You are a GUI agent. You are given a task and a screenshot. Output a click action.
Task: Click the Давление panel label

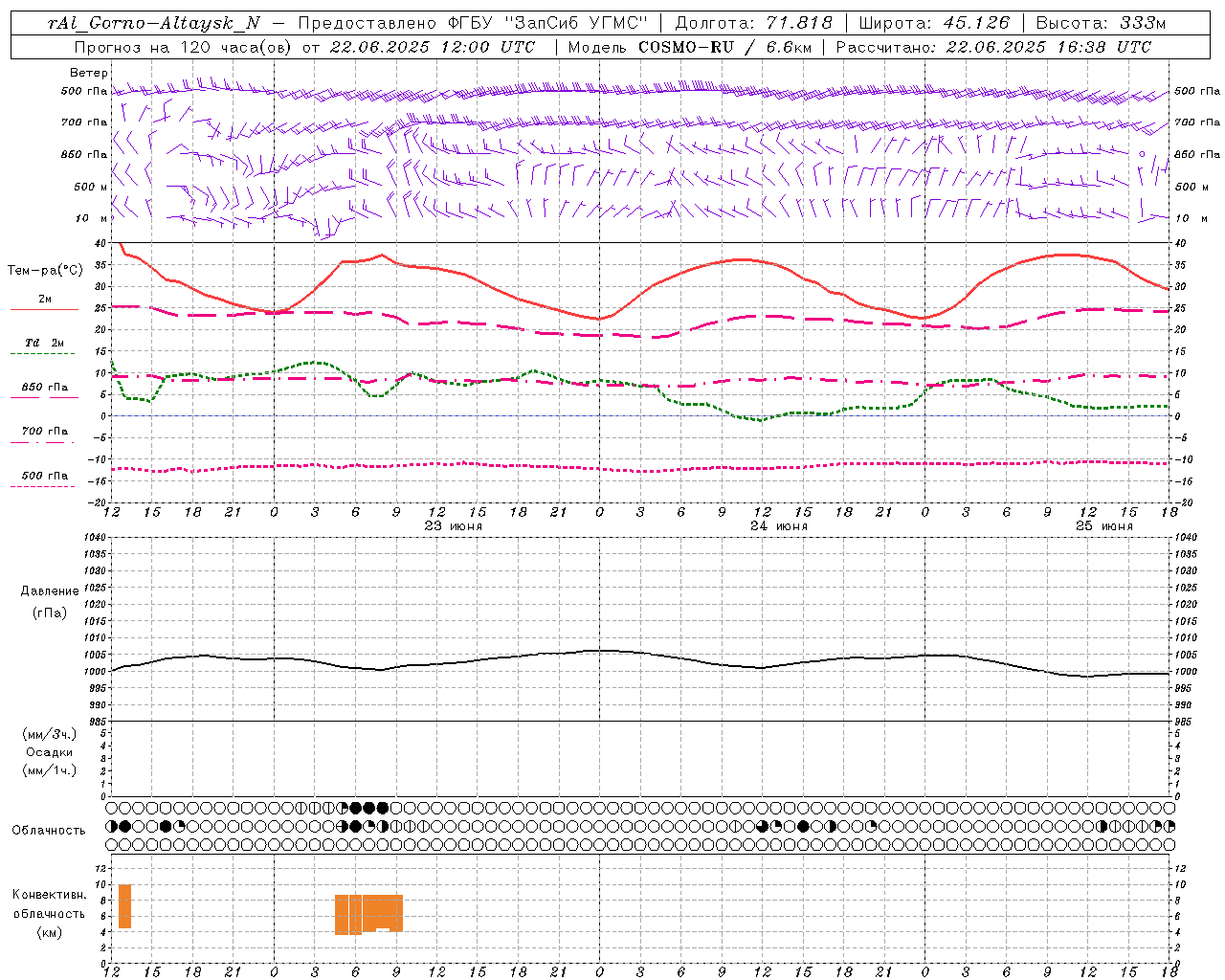pyautogui.click(x=50, y=591)
